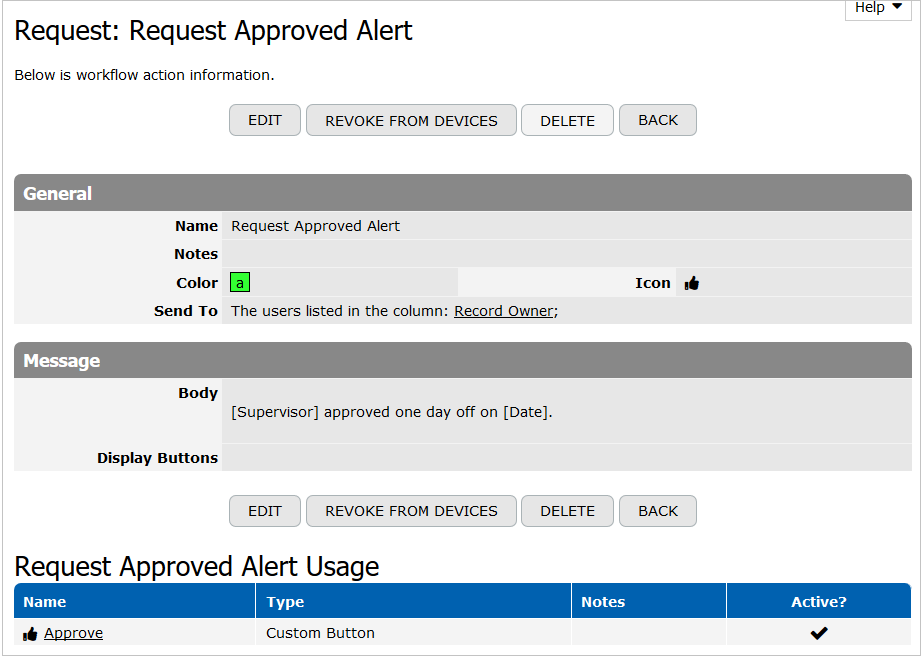Click the EDIT button below the Message section
924x658 pixels.
265,511
